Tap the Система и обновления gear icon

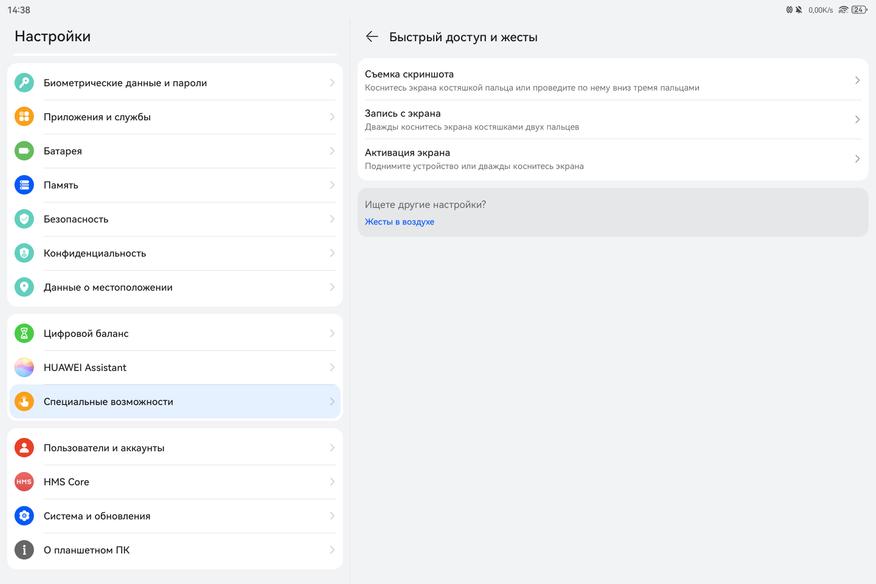(x=24, y=516)
